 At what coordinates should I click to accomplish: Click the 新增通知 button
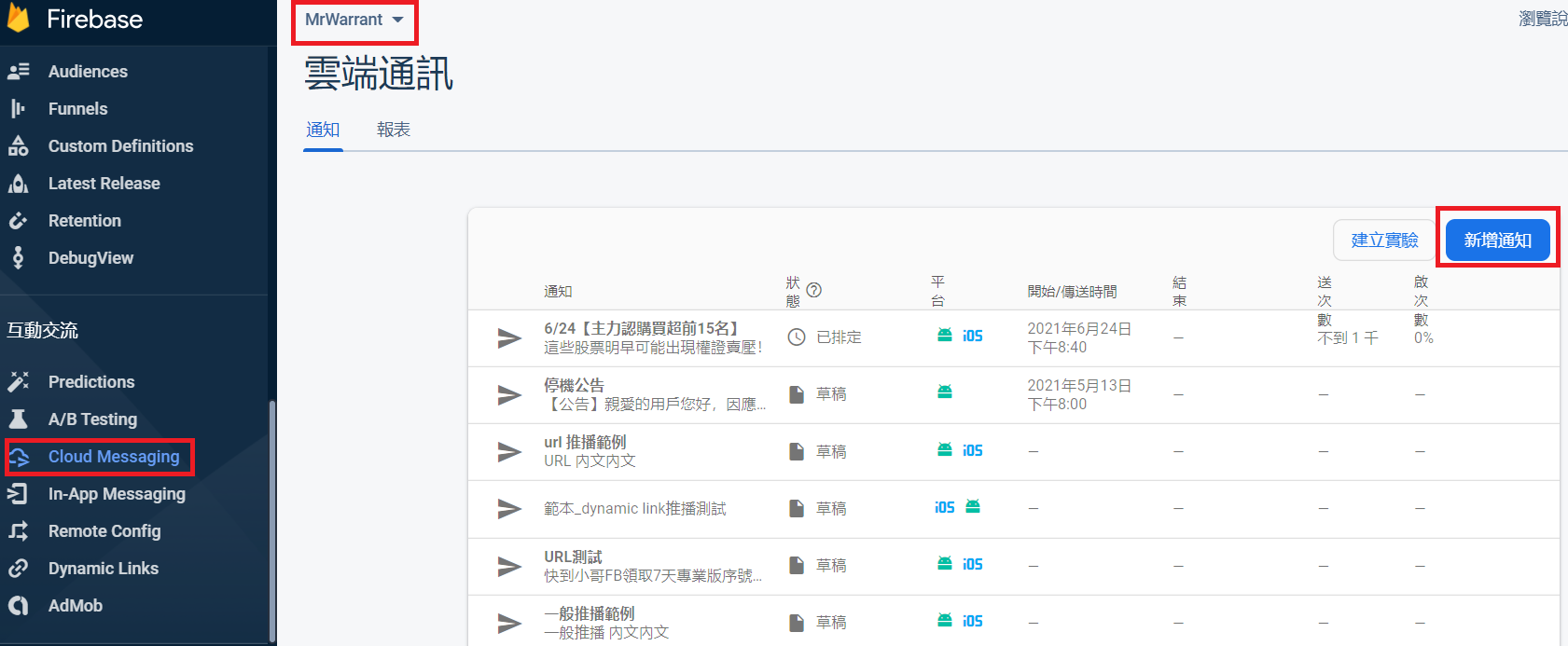pos(1497,241)
